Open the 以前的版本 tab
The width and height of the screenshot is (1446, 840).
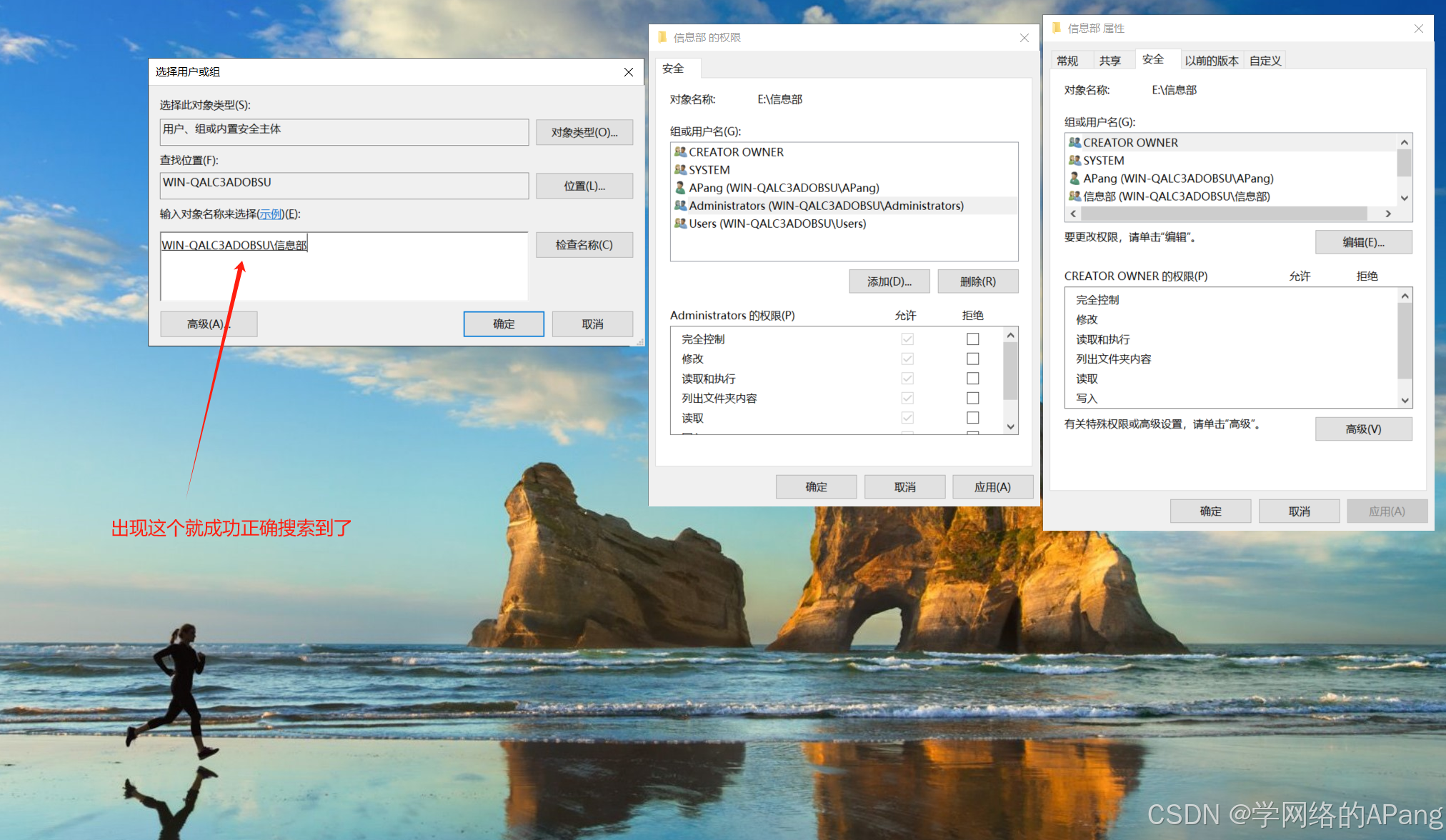1211,61
